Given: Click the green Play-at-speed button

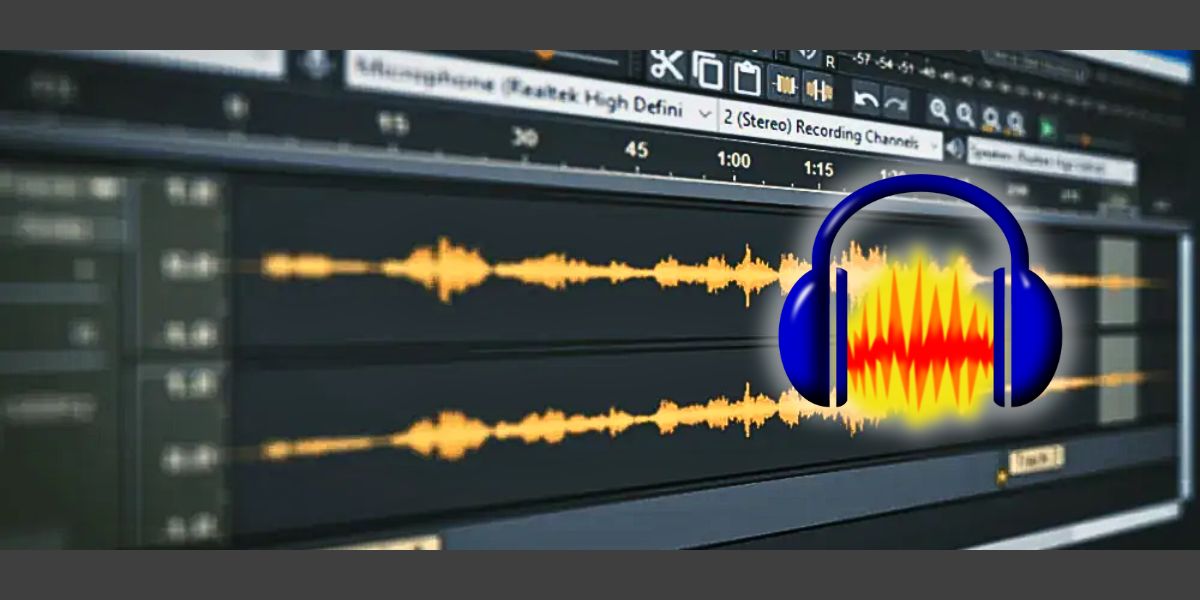Looking at the screenshot, I should coord(1047,128).
